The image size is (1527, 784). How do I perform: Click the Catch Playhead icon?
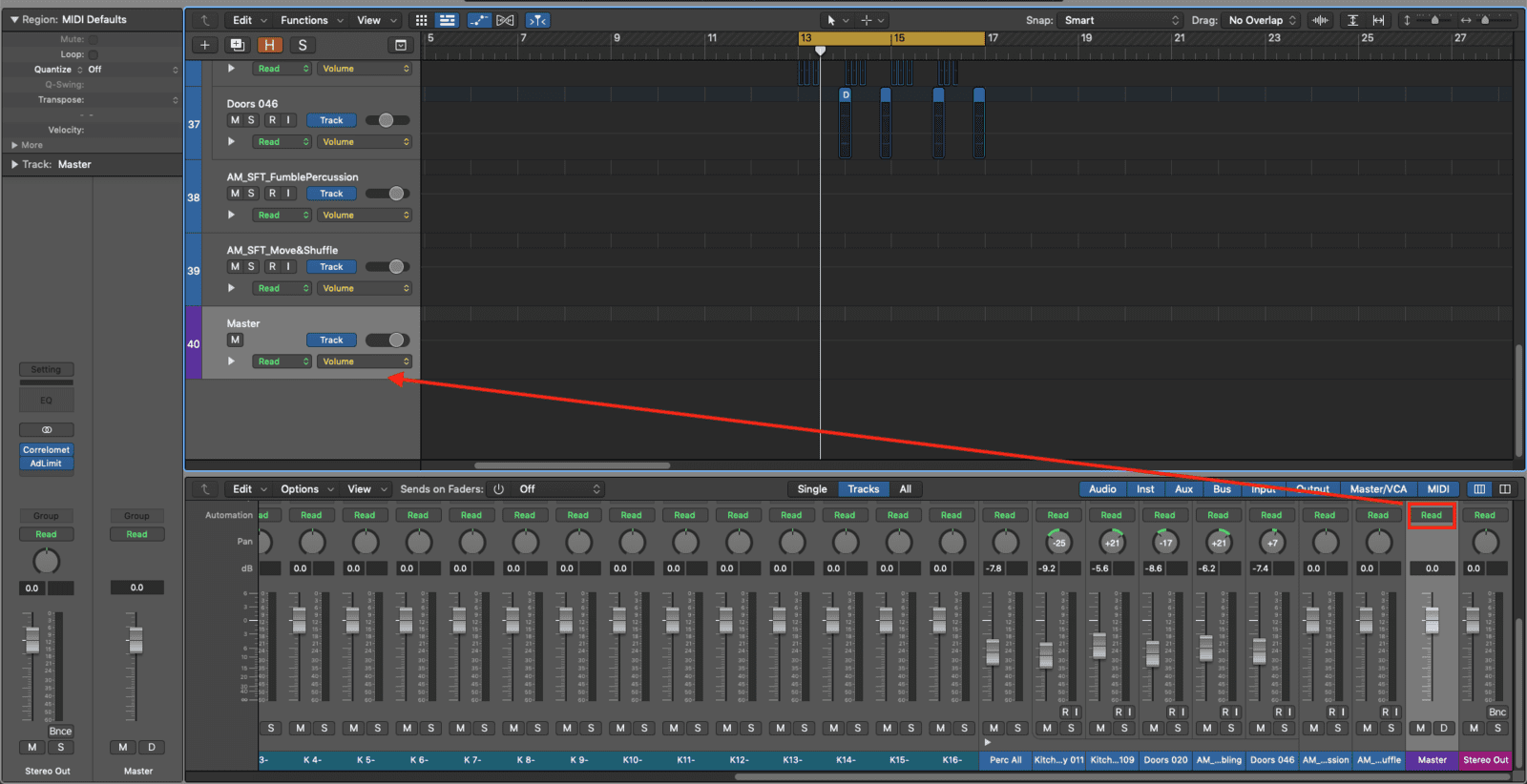coord(538,20)
